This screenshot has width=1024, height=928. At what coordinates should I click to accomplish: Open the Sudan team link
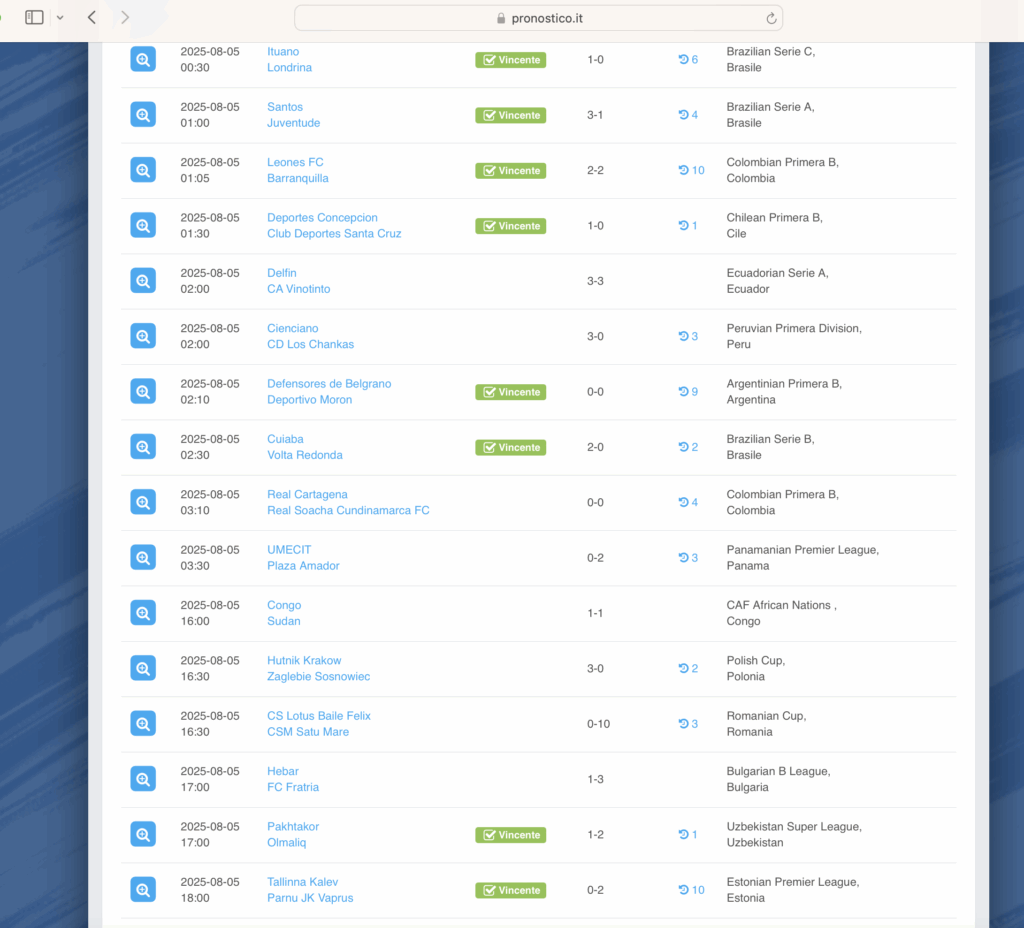[283, 621]
